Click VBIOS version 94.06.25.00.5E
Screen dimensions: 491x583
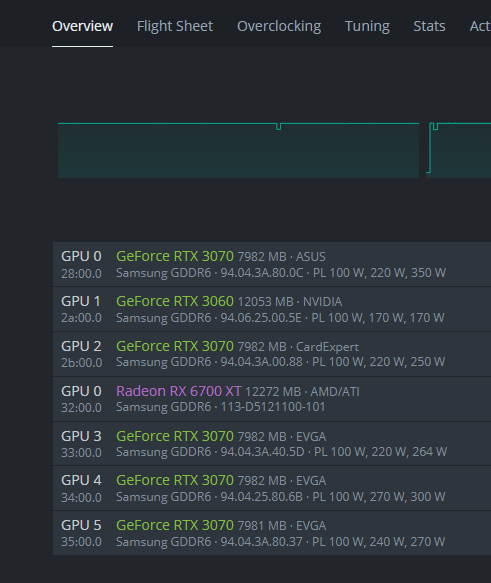pyautogui.click(x=261, y=318)
